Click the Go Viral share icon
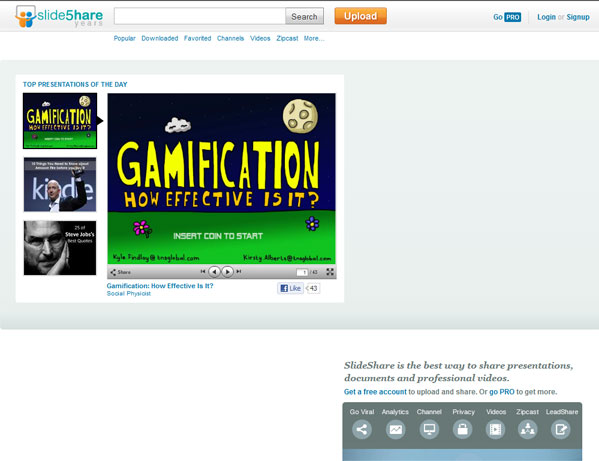The image size is (599, 461). pyautogui.click(x=361, y=429)
